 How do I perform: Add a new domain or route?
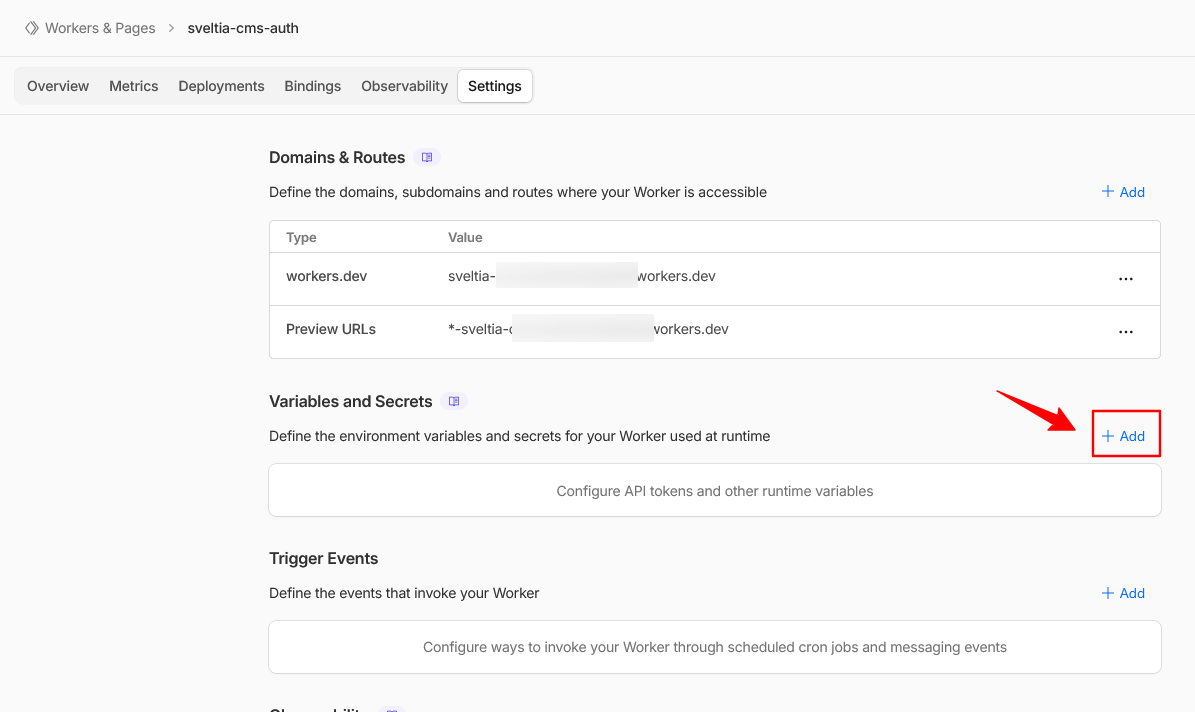click(x=1123, y=192)
